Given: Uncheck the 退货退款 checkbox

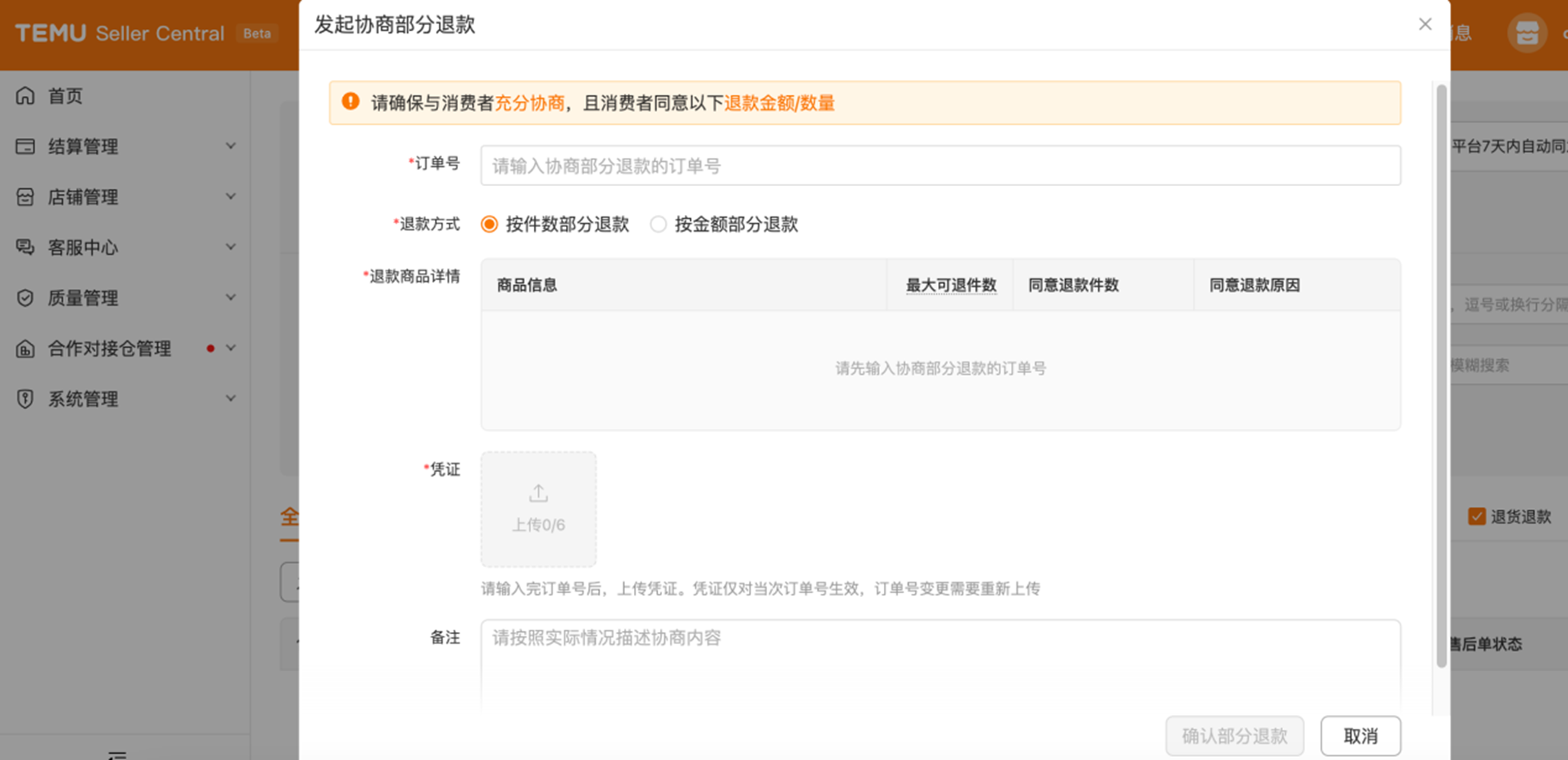Looking at the screenshot, I should pos(1477,517).
